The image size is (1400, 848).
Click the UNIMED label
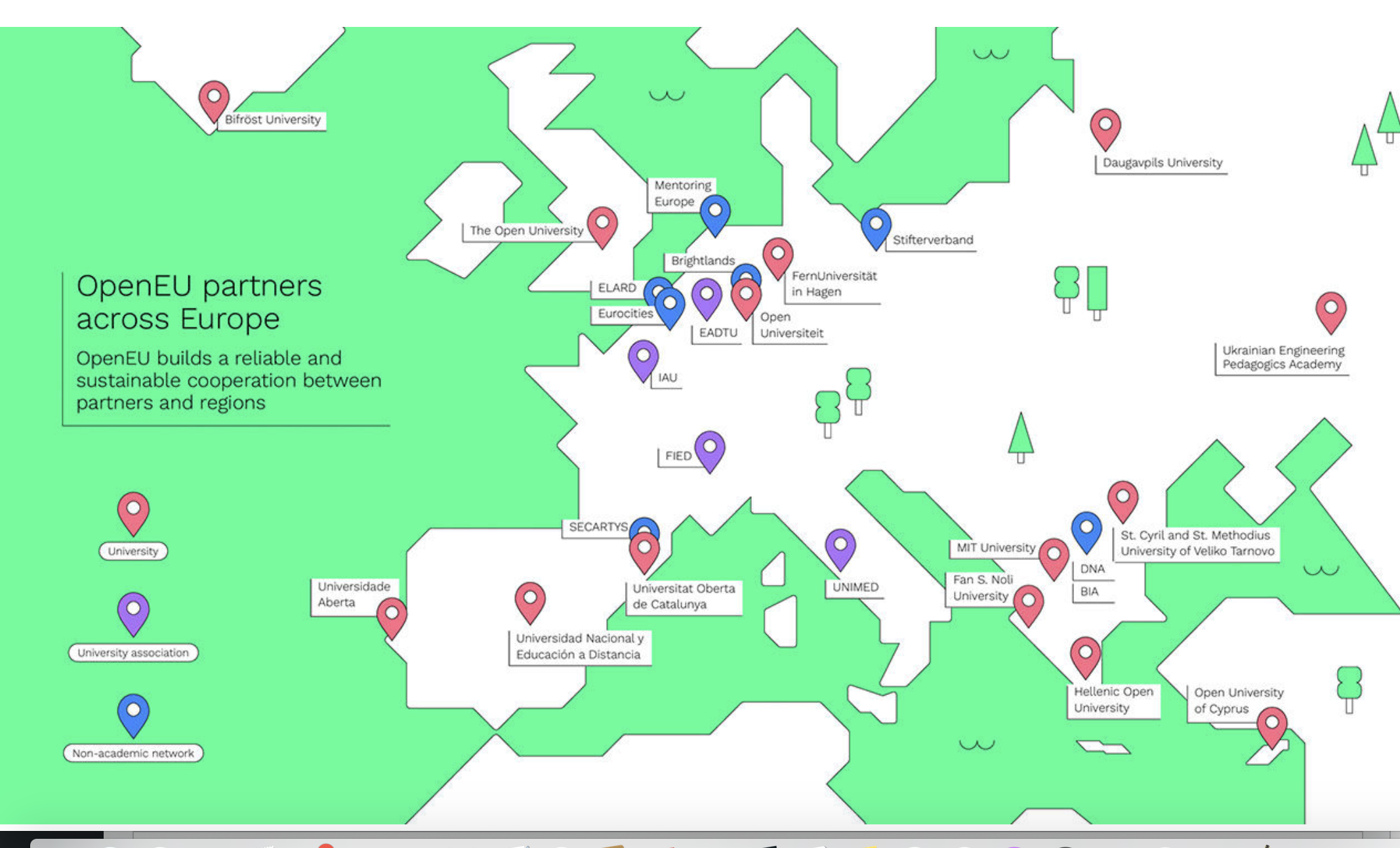[x=855, y=587]
